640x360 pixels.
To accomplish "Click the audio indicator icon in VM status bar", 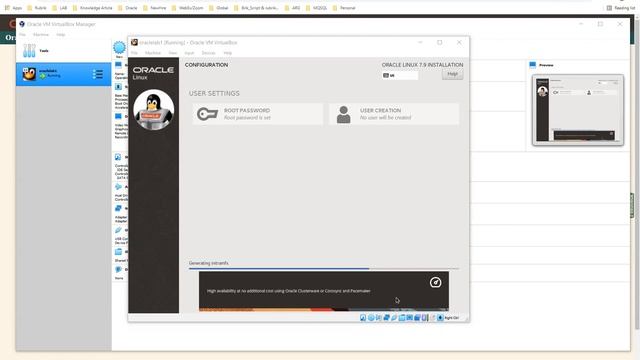I will (379, 318).
